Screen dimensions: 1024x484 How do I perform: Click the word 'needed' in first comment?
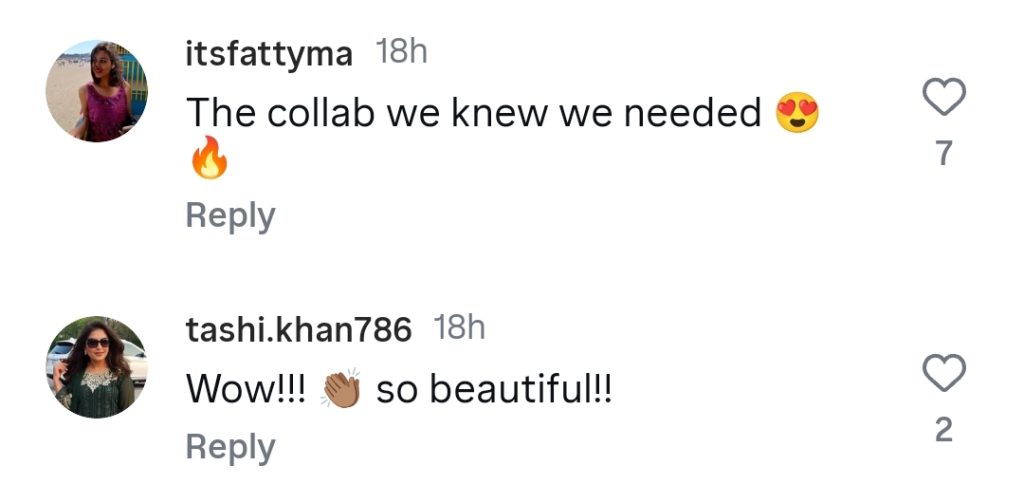[693, 115]
